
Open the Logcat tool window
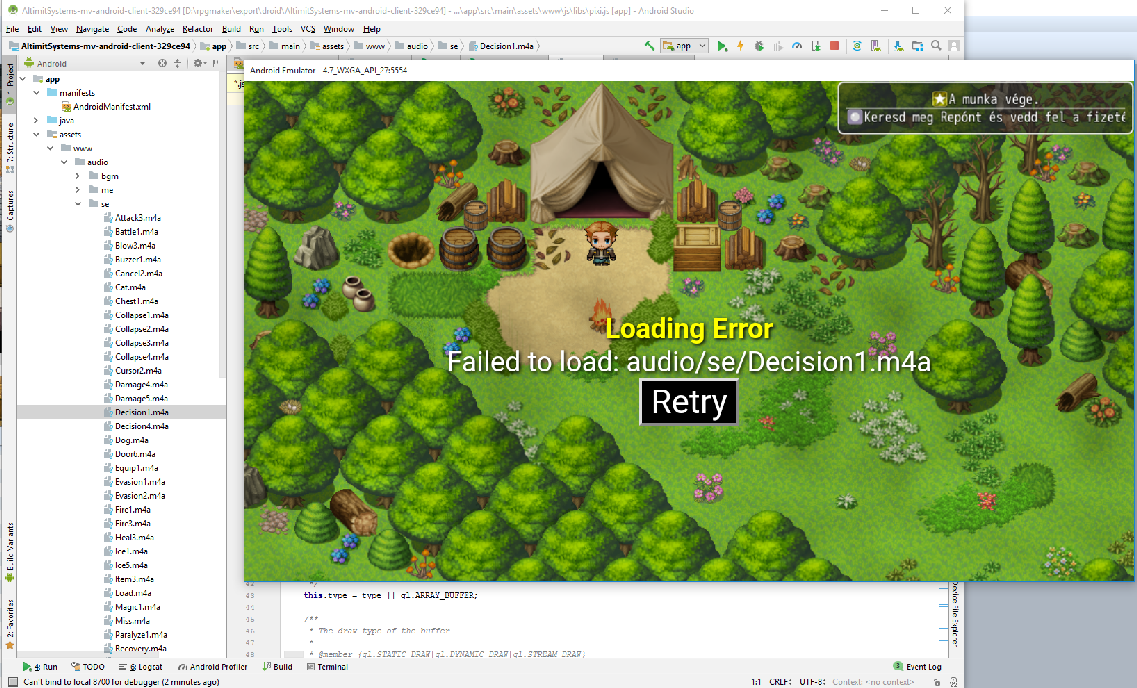click(x=145, y=667)
